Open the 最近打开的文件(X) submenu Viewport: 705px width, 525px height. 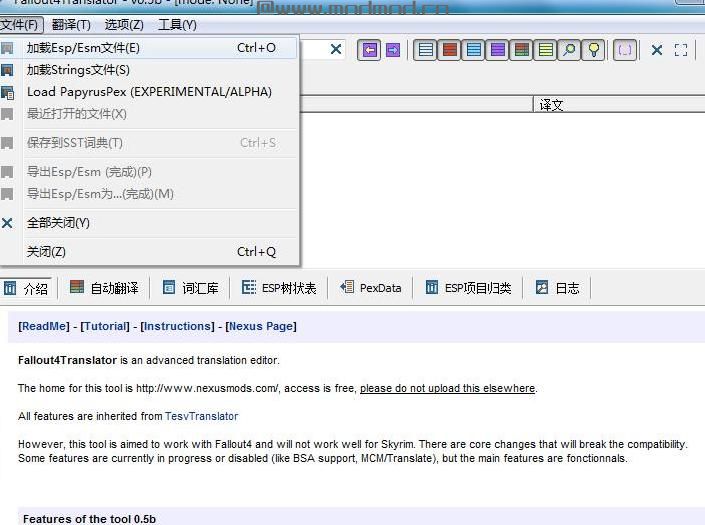coord(148,114)
